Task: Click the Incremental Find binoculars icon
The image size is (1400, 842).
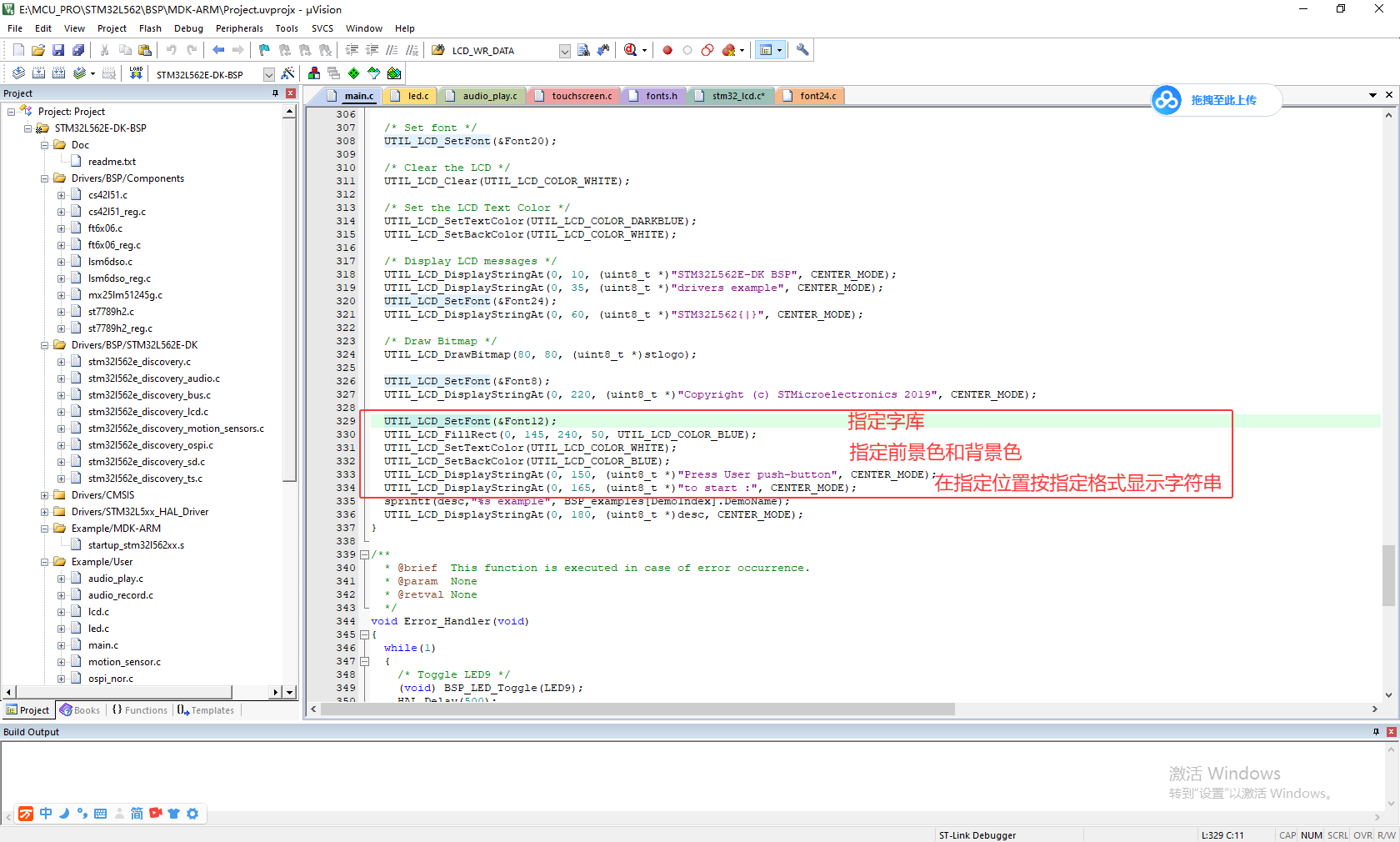Action: coord(603,50)
